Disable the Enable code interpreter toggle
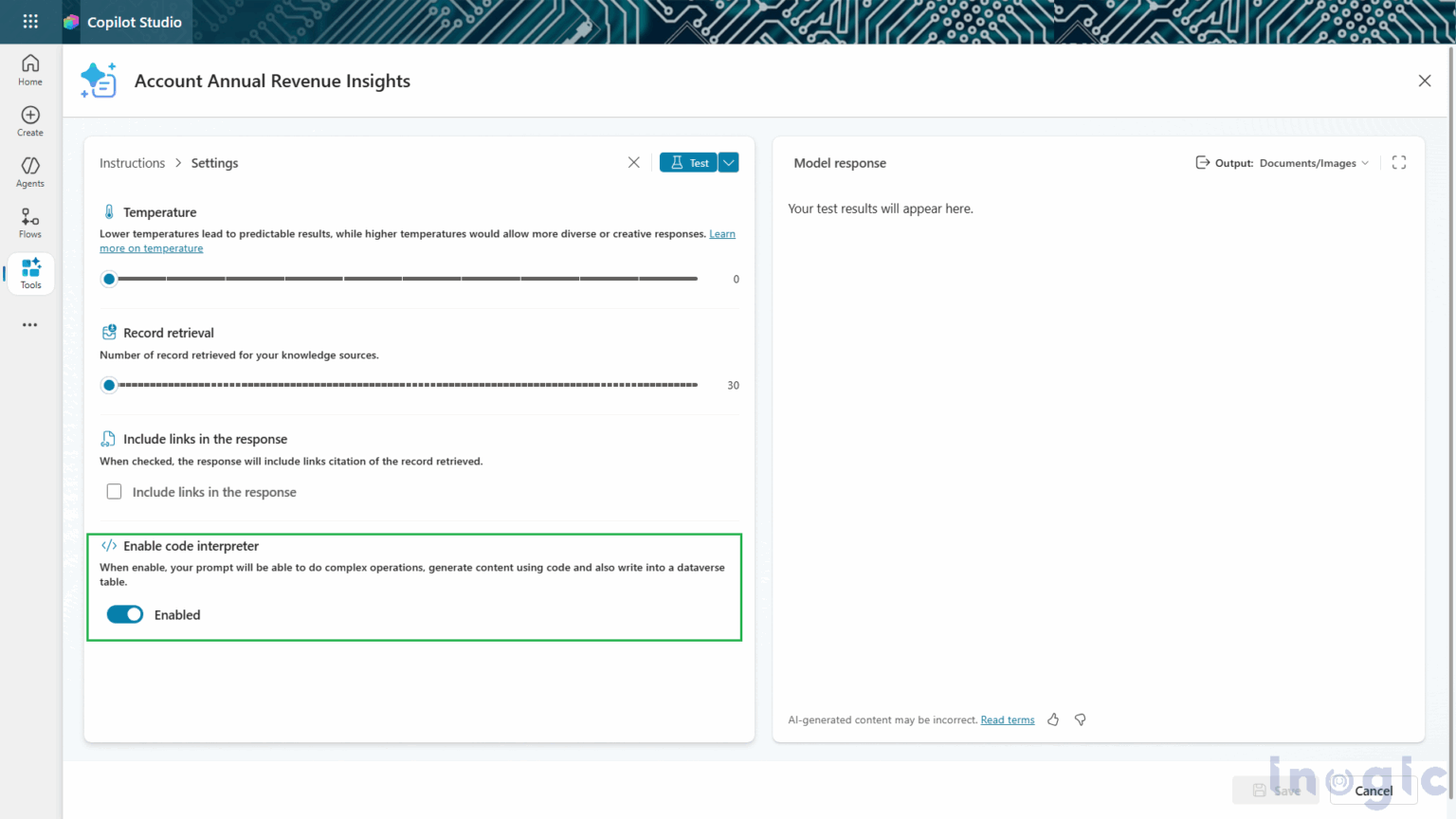Viewport: 1456px width, 819px height. (124, 614)
